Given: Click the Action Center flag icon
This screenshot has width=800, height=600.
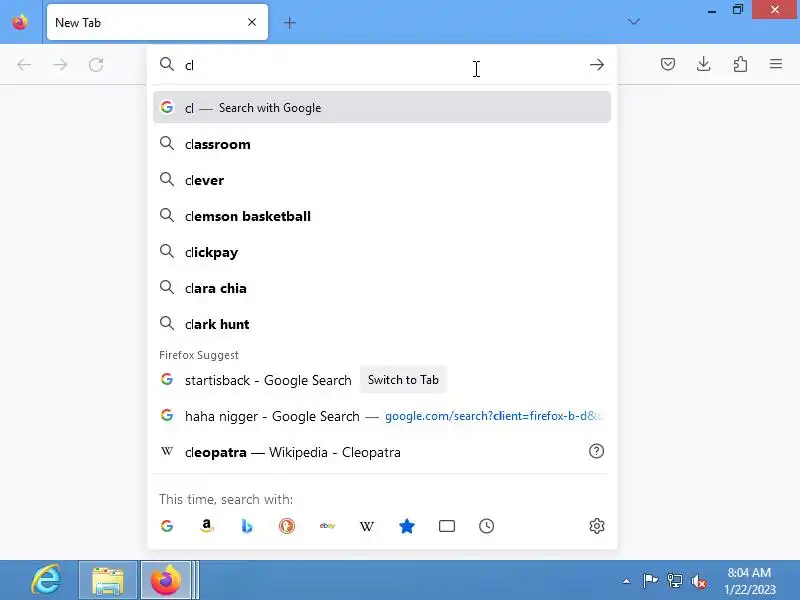Looking at the screenshot, I should [650, 581].
